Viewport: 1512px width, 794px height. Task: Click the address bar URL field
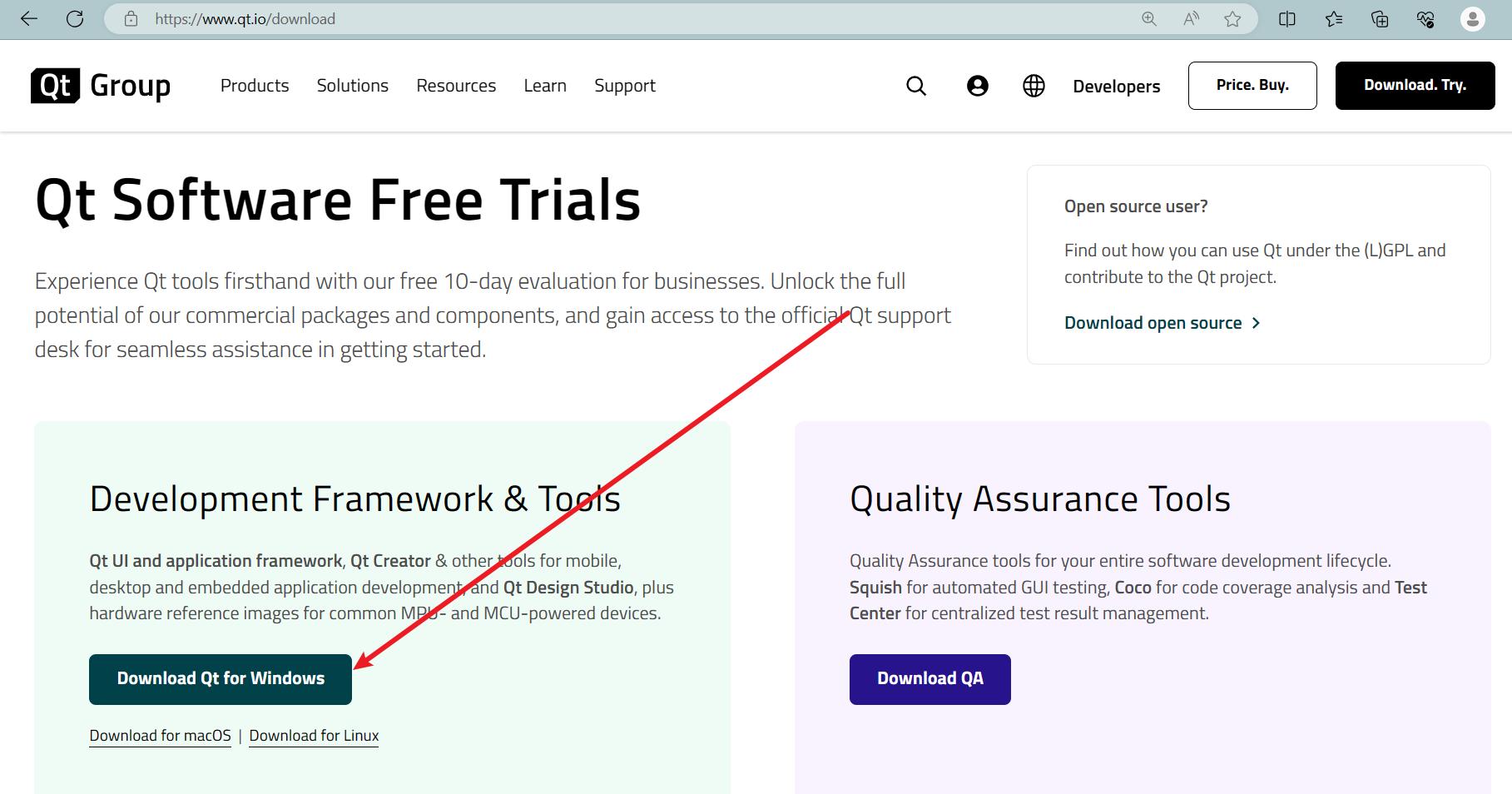(x=582, y=18)
